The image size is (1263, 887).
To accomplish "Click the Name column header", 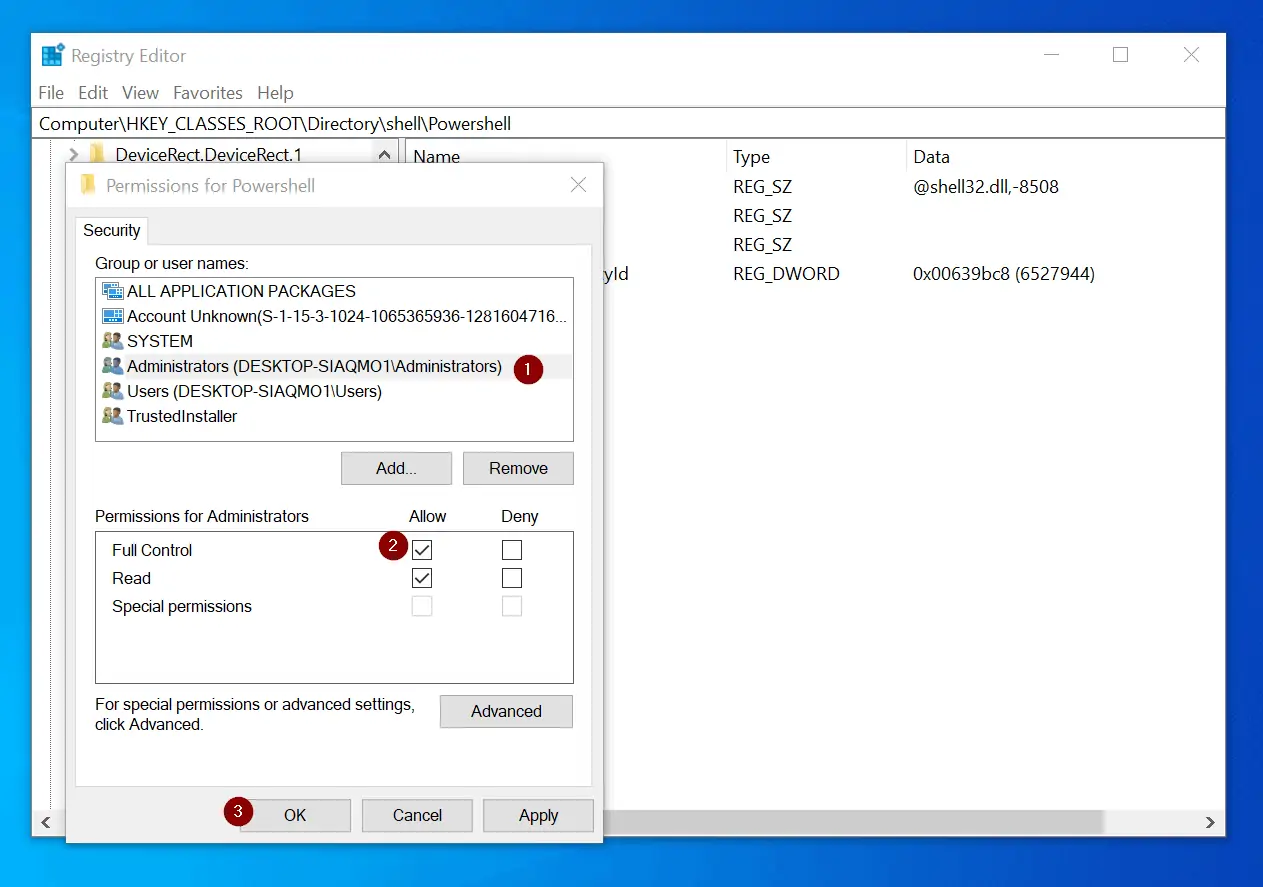I will coord(437,156).
